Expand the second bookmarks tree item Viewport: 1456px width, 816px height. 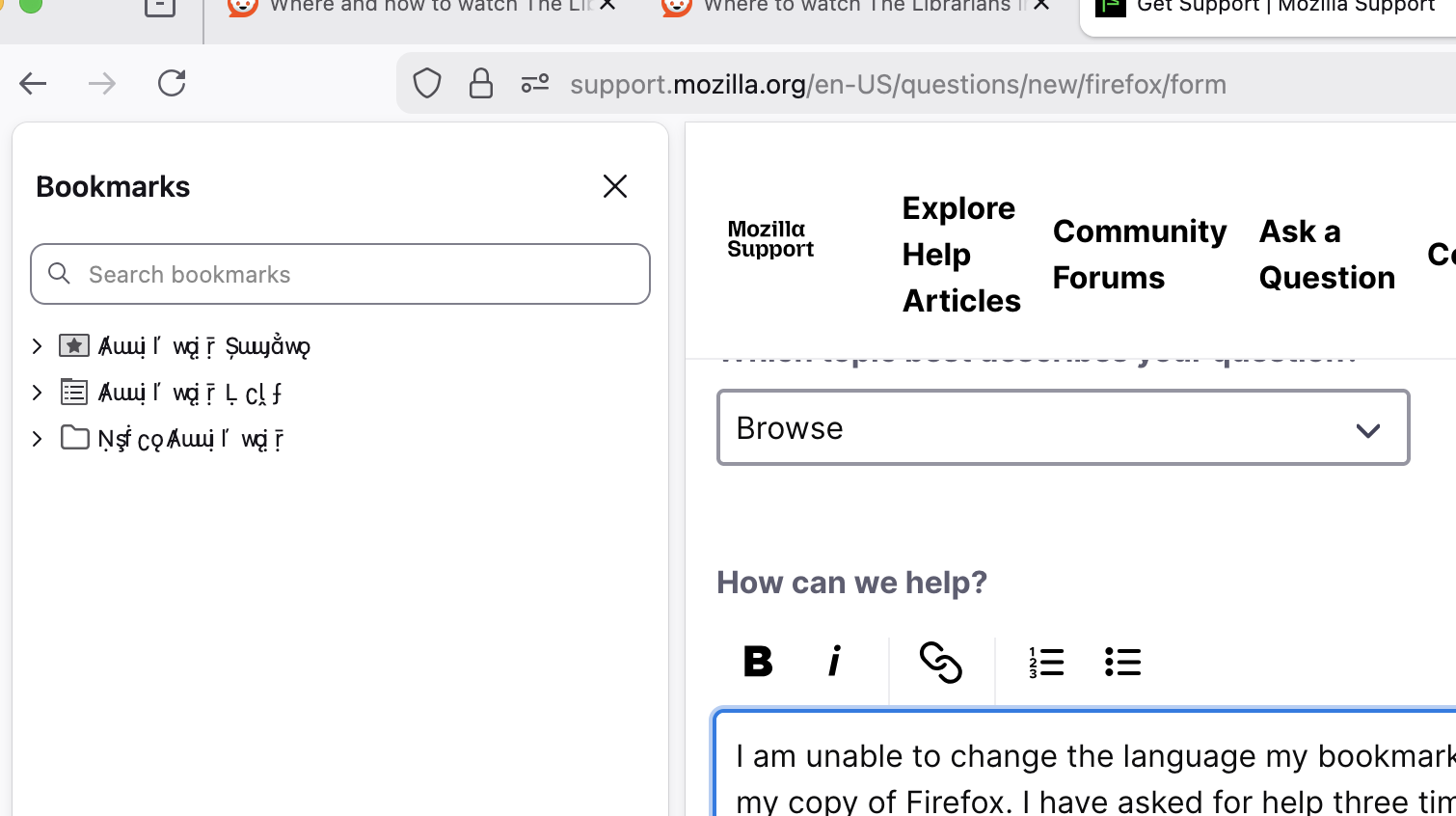(x=38, y=393)
